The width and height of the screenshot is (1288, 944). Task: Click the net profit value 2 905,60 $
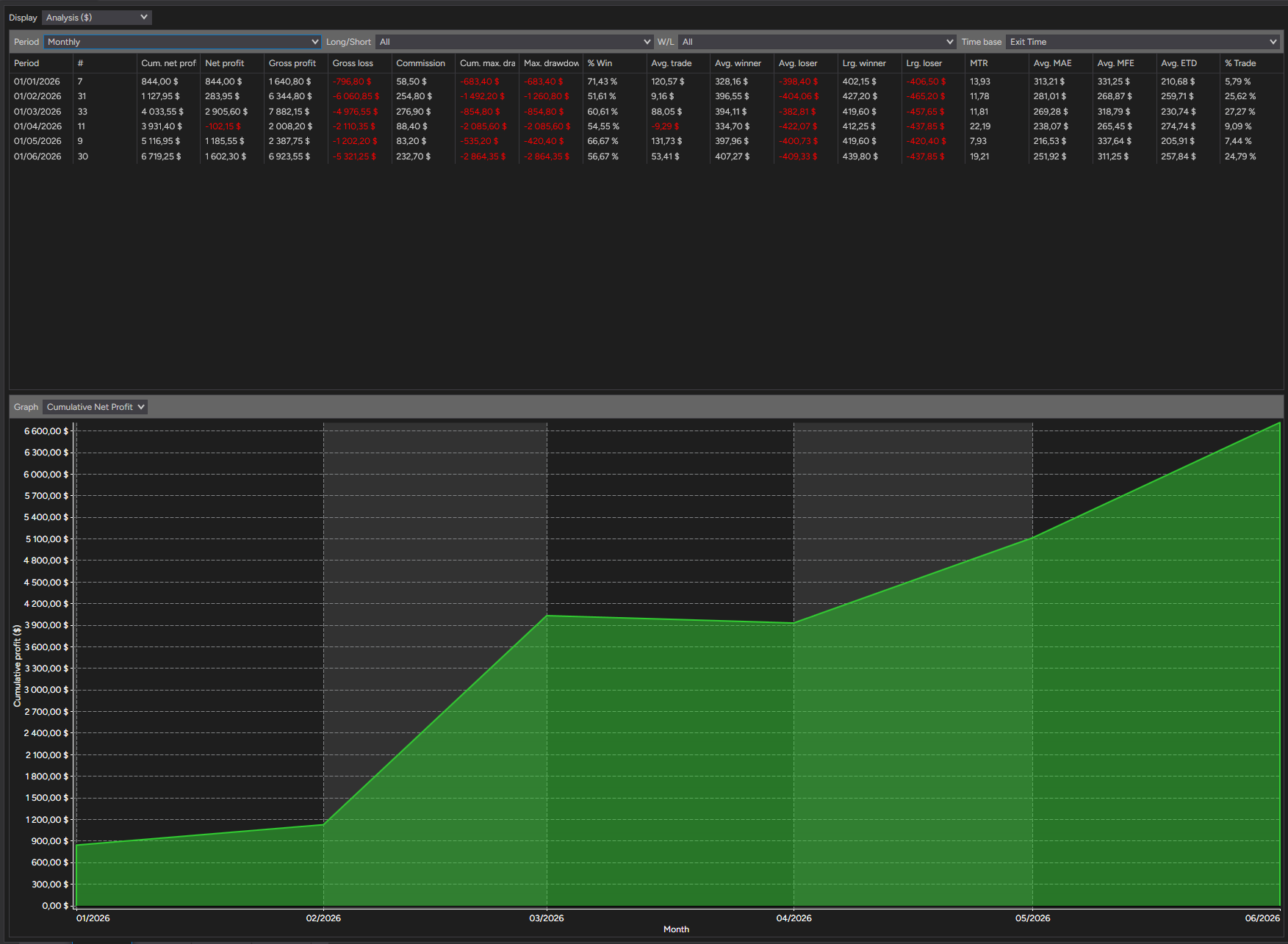click(x=226, y=112)
